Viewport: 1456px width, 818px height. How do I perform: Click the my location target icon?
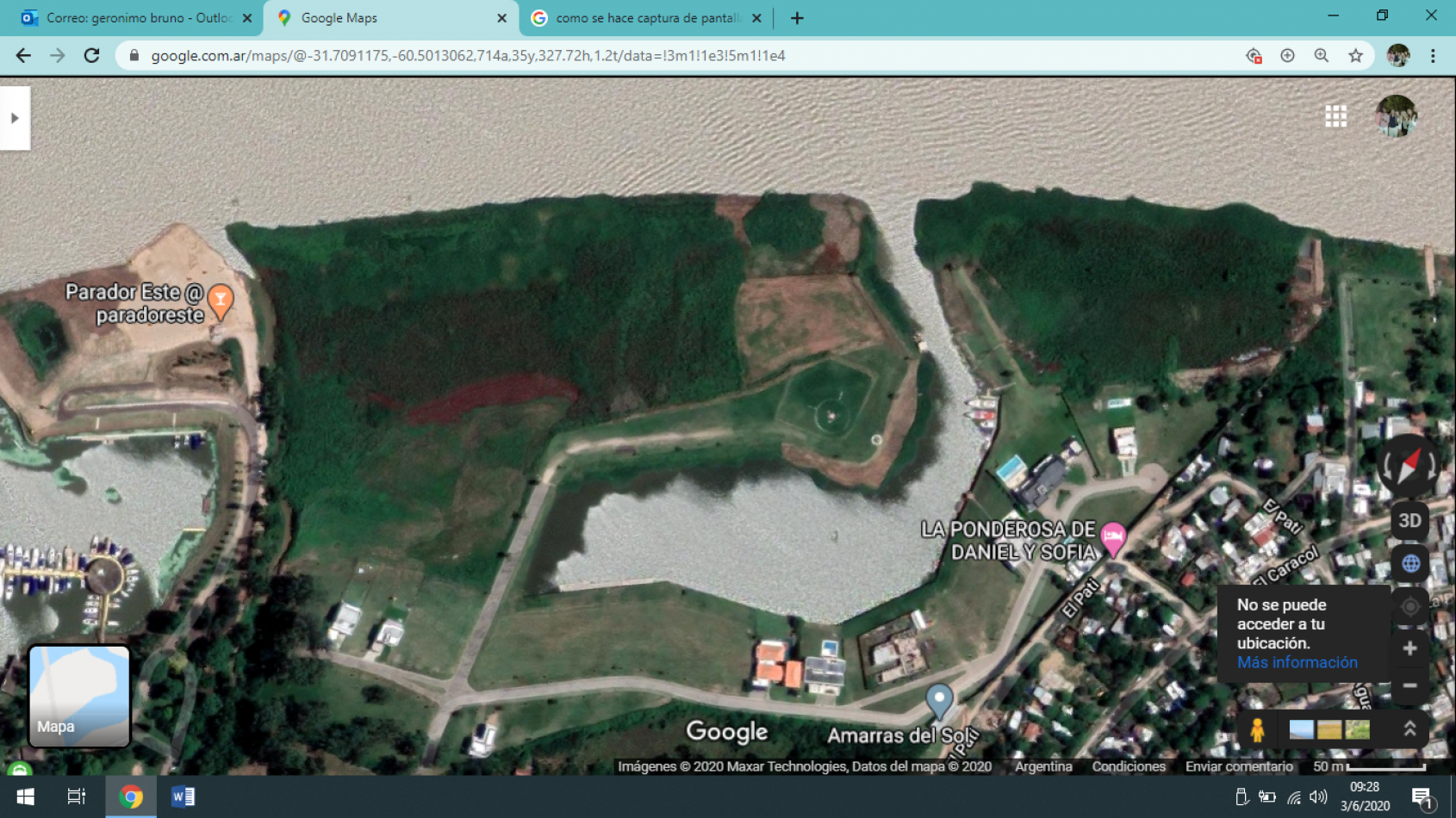1410,606
